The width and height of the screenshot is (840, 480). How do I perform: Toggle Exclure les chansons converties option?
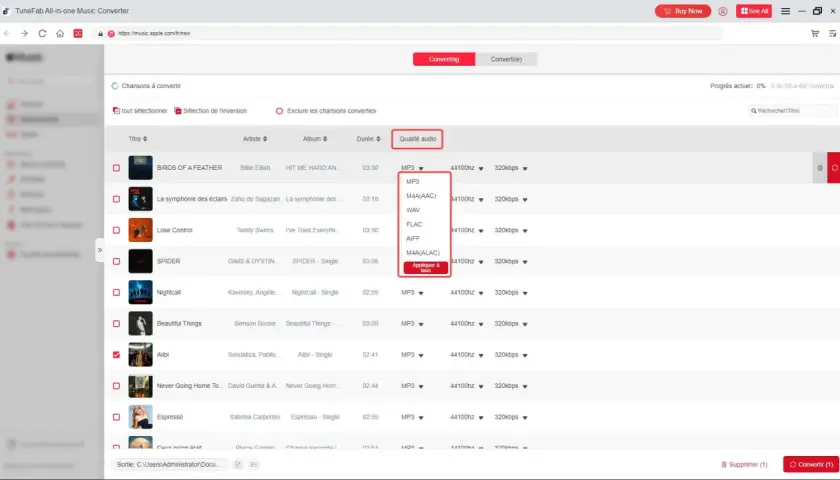click(x=279, y=111)
